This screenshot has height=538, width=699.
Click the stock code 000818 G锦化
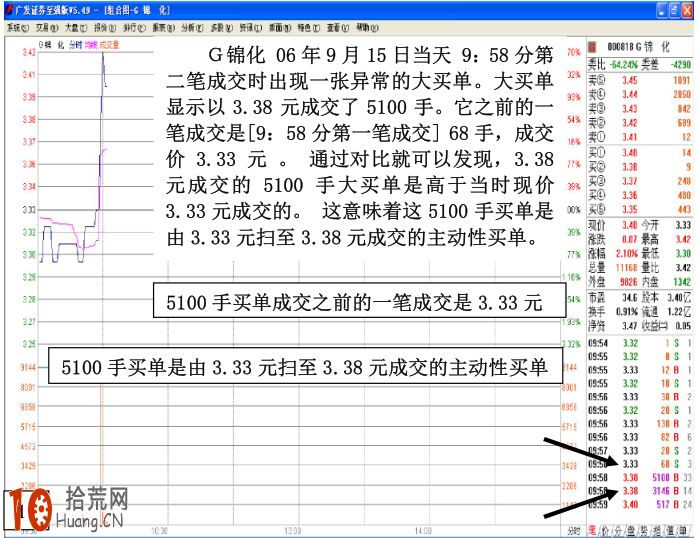click(x=639, y=47)
